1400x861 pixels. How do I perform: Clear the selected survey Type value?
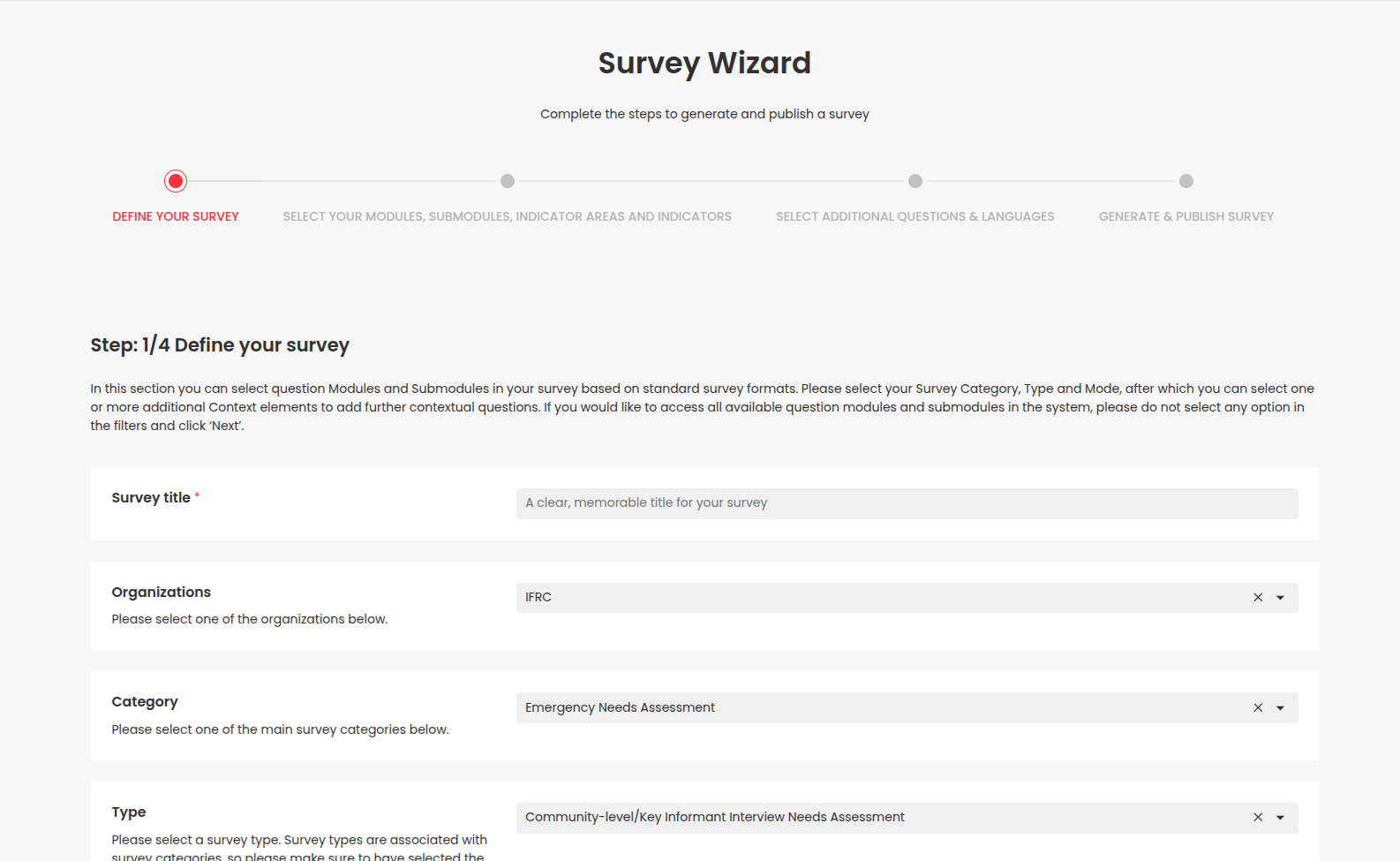[1257, 817]
